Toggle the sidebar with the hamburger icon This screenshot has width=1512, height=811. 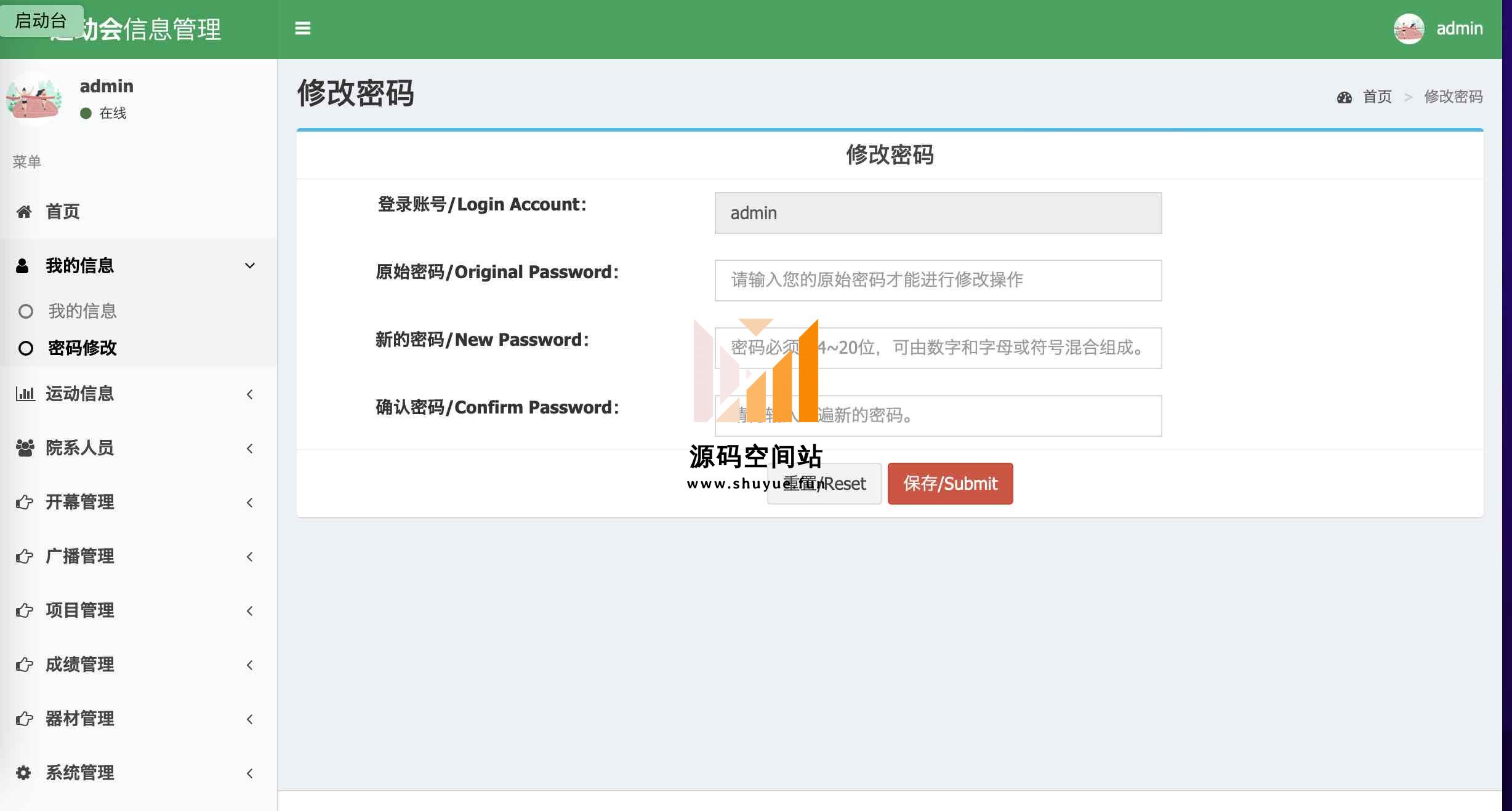click(302, 28)
